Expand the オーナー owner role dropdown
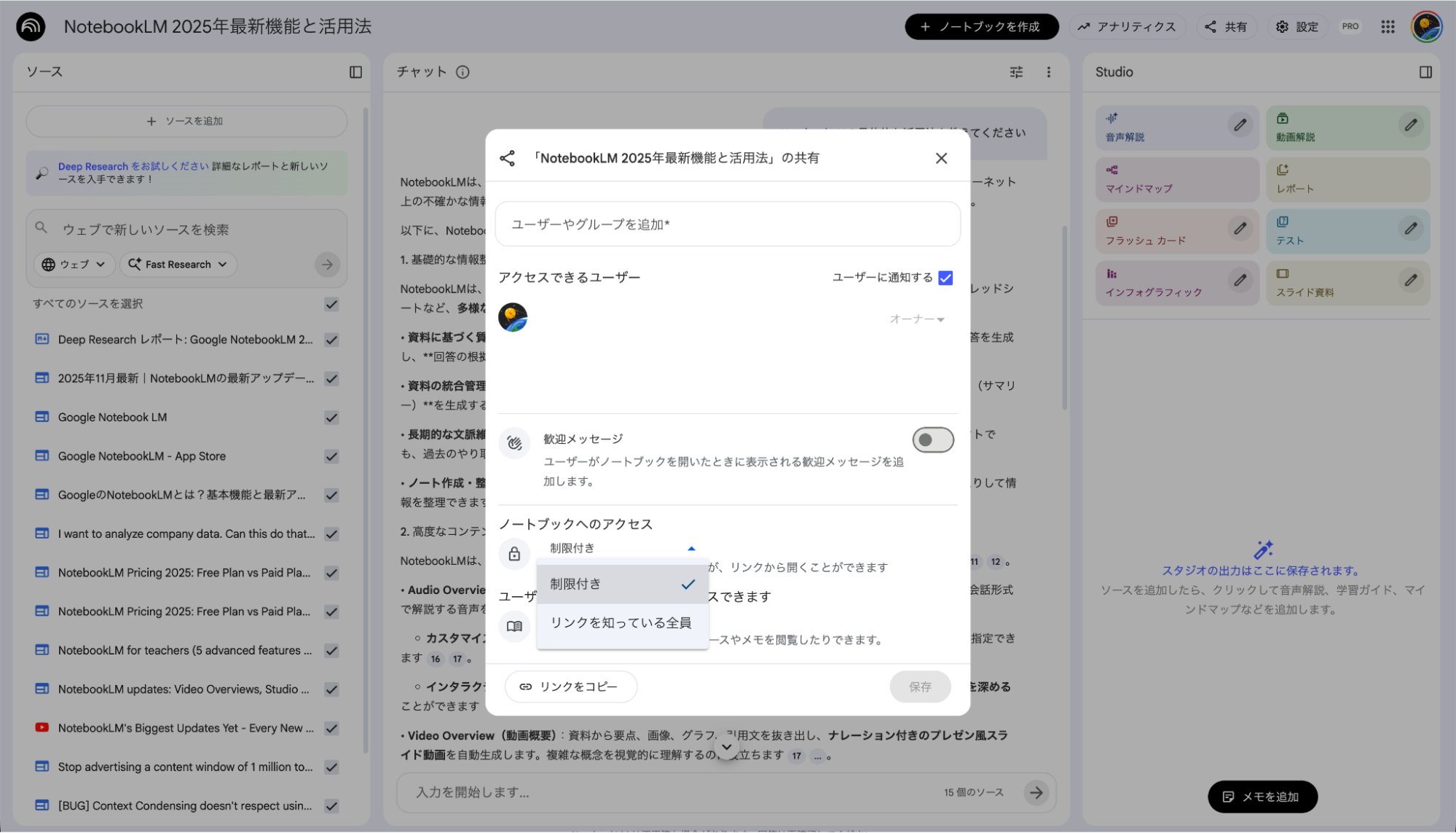The height and width of the screenshot is (833, 1456). point(917,318)
